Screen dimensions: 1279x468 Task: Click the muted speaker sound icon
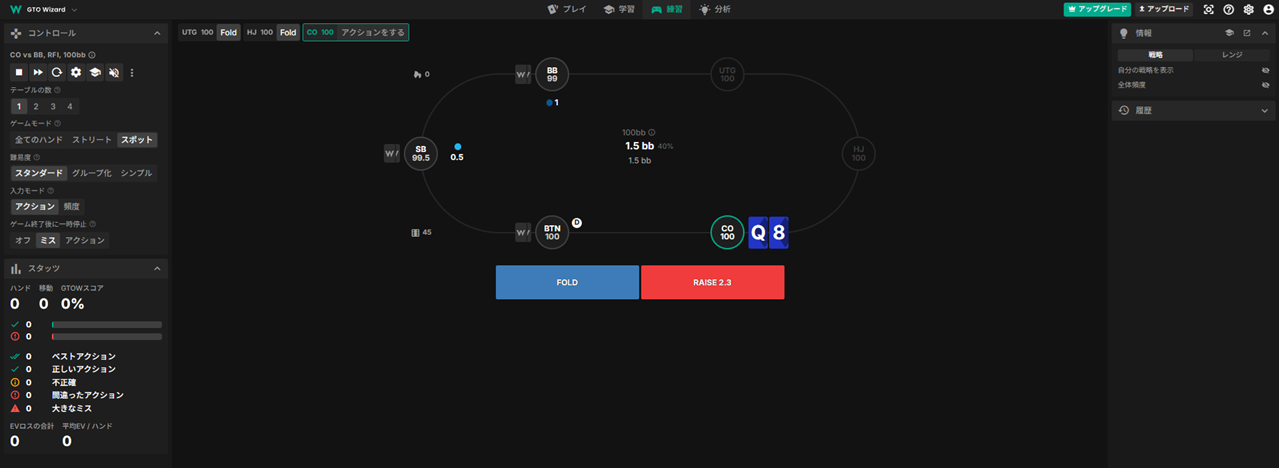[114, 73]
